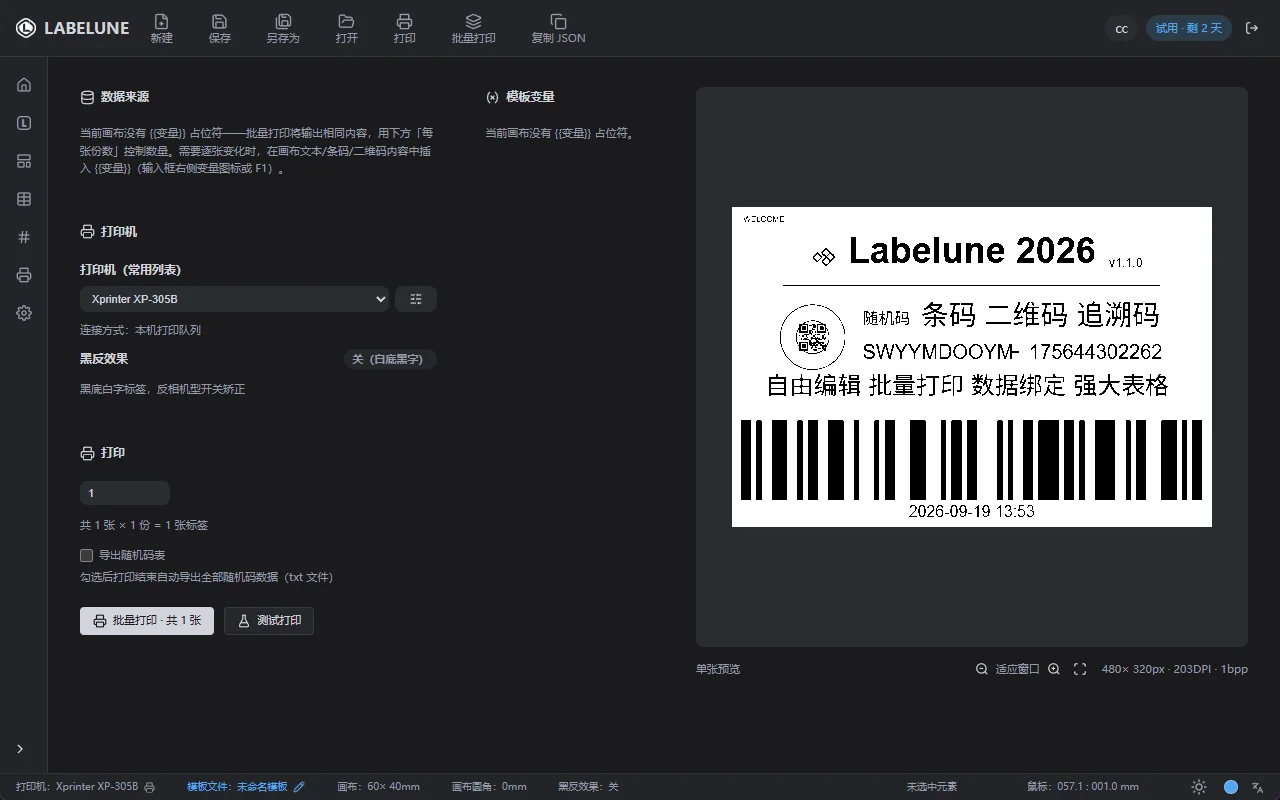Screen dimensions: 1280x800
Task: Click the 批量打印 · 共 1 张 button
Action: click(147, 621)
